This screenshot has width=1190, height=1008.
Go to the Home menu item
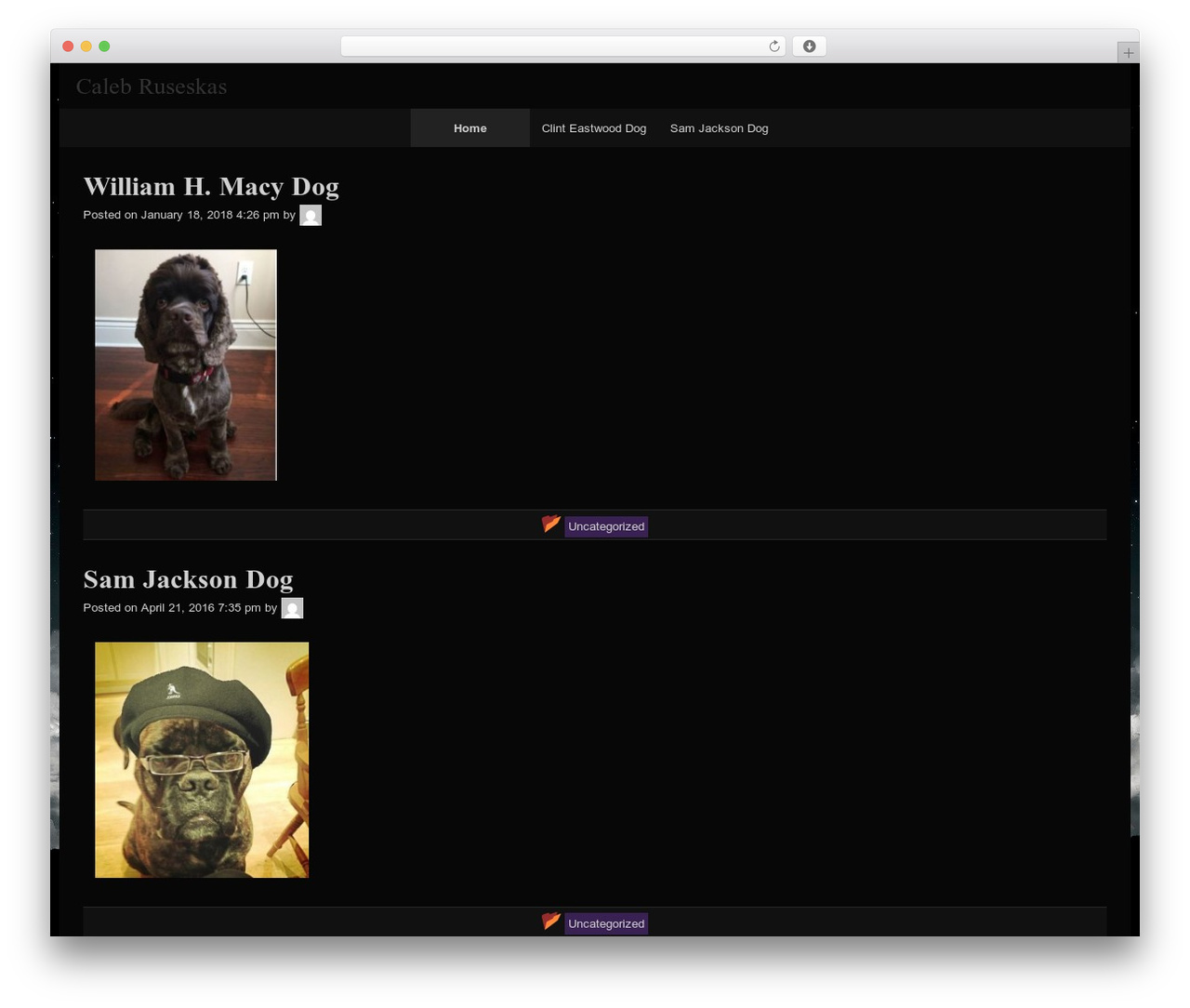point(470,128)
